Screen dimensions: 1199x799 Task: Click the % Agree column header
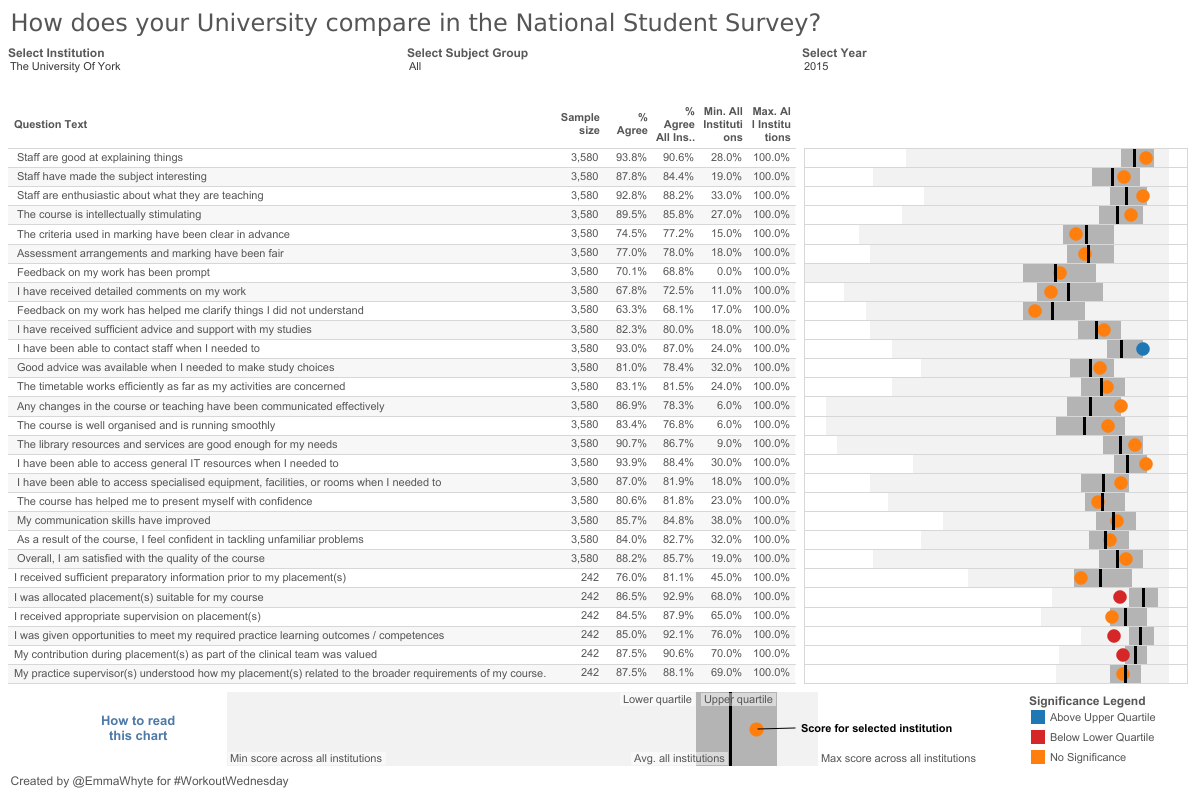coord(631,124)
